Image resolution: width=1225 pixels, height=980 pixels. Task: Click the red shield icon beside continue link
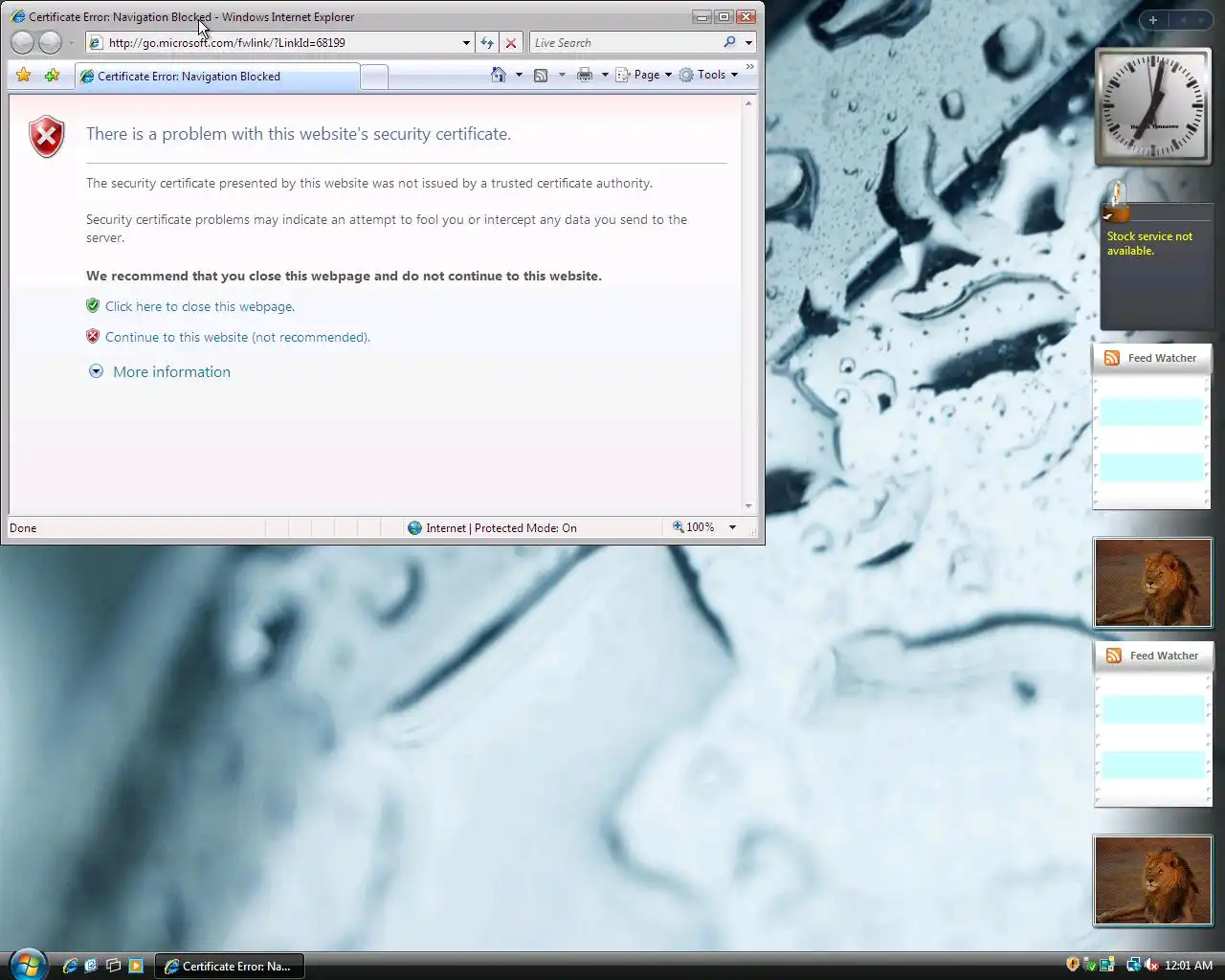(93, 336)
